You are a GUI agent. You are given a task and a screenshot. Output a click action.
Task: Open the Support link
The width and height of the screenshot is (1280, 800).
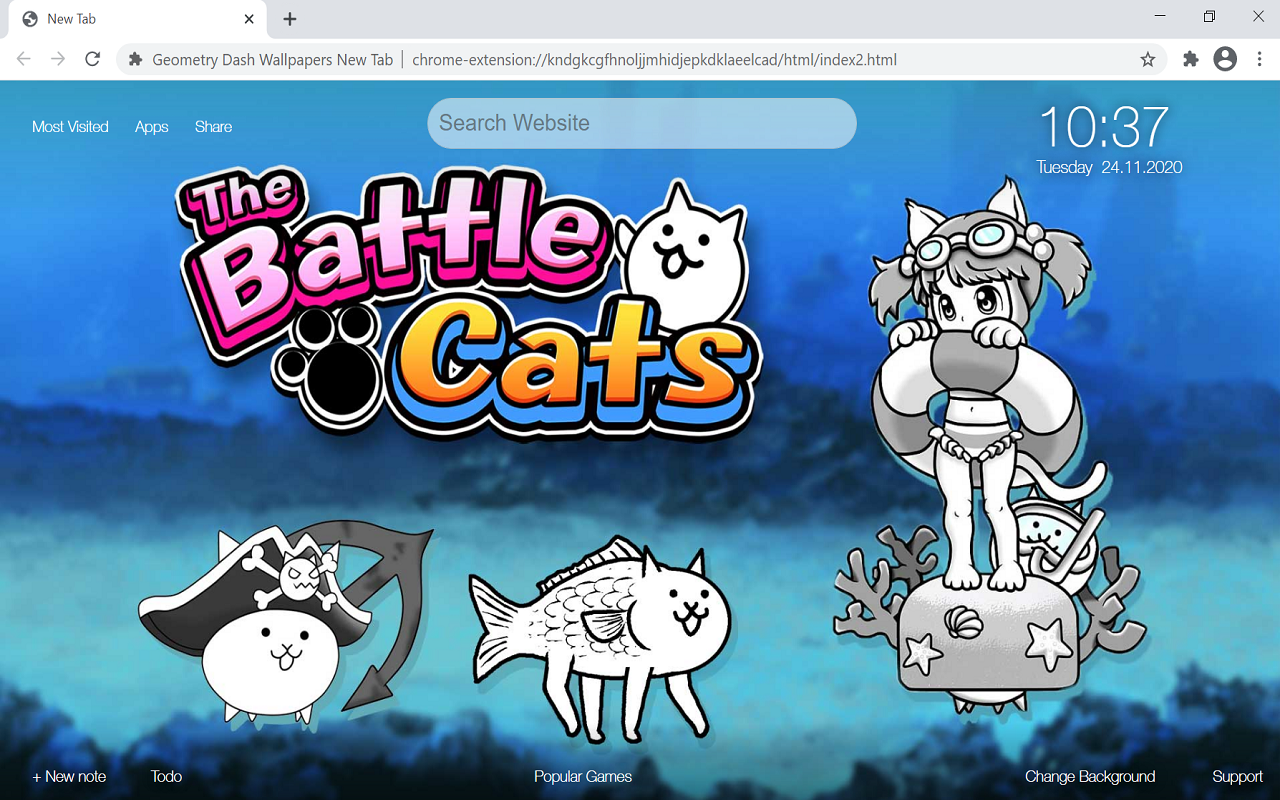[1238, 776]
